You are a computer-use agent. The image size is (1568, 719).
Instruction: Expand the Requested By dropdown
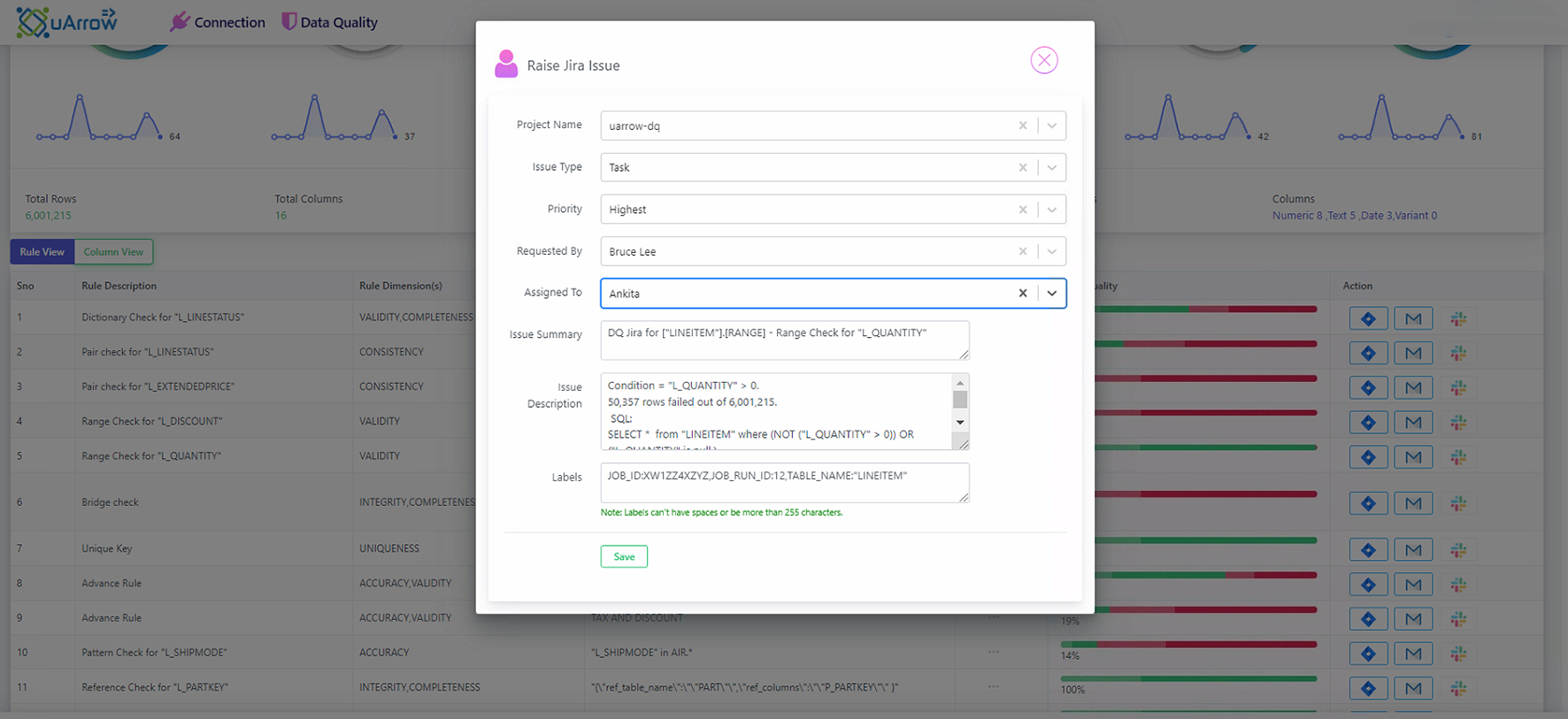pyautogui.click(x=1052, y=252)
